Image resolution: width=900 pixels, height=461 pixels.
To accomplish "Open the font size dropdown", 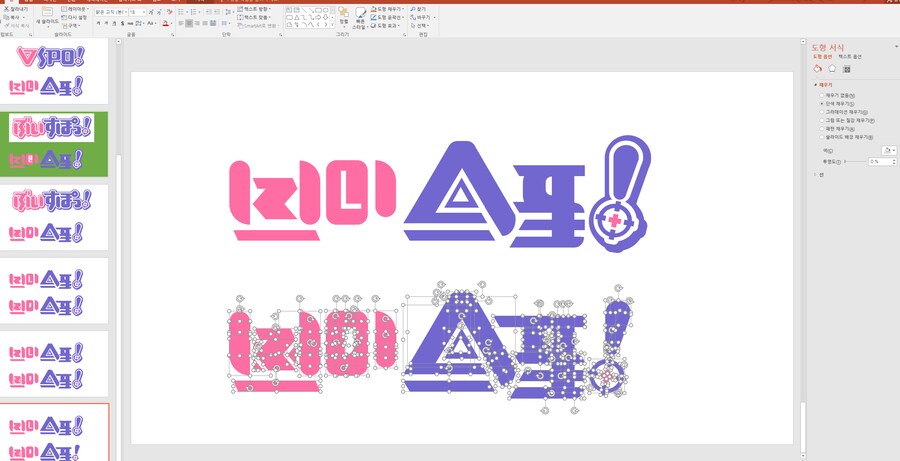I will tap(143, 12).
